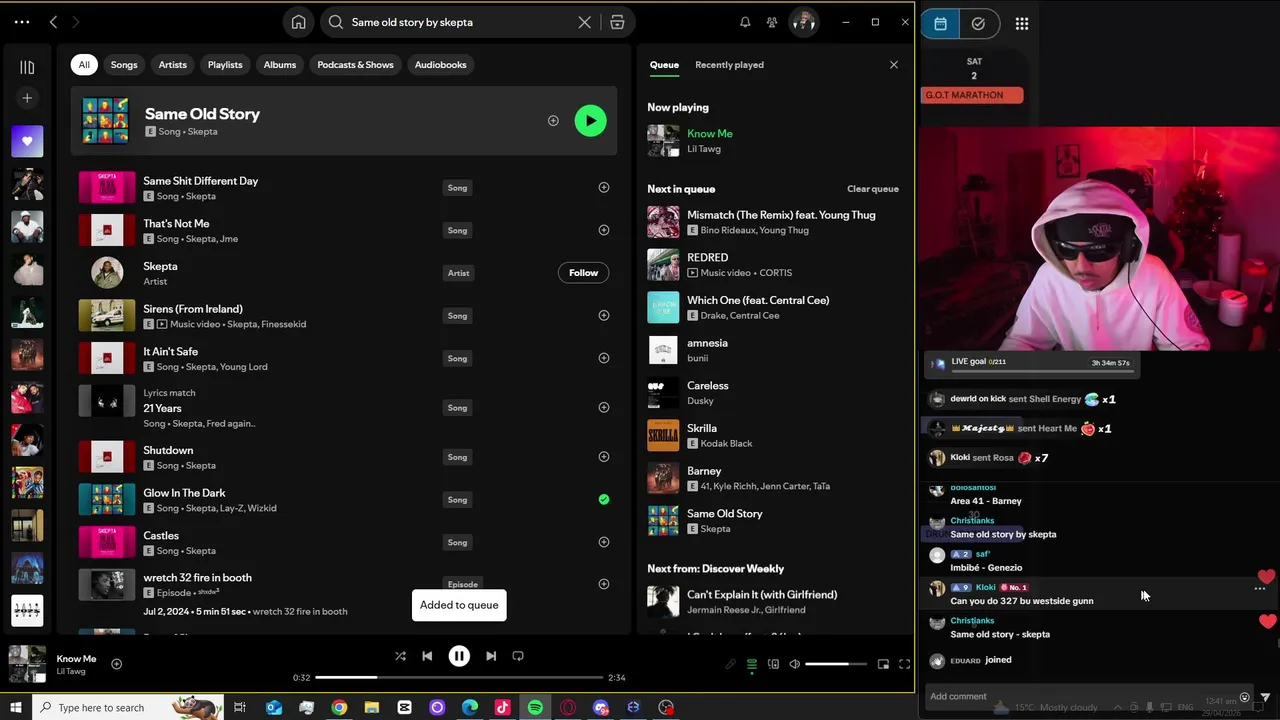Remove saved check on Glow In The Dark

click(x=603, y=499)
